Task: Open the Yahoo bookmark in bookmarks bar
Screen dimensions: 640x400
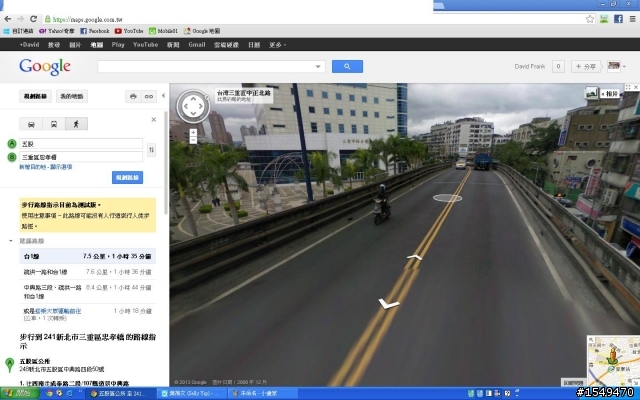Action: click(57, 31)
